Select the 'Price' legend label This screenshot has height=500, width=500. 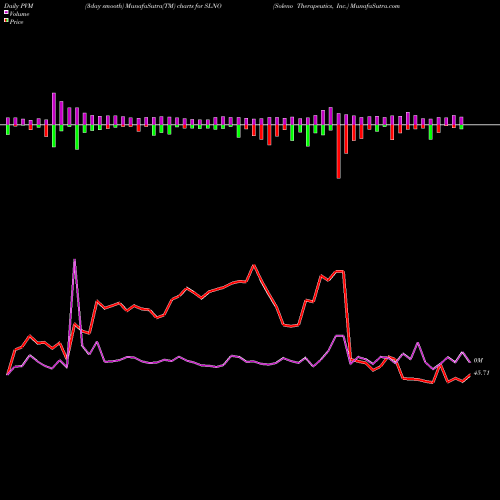pyautogui.click(x=16, y=22)
